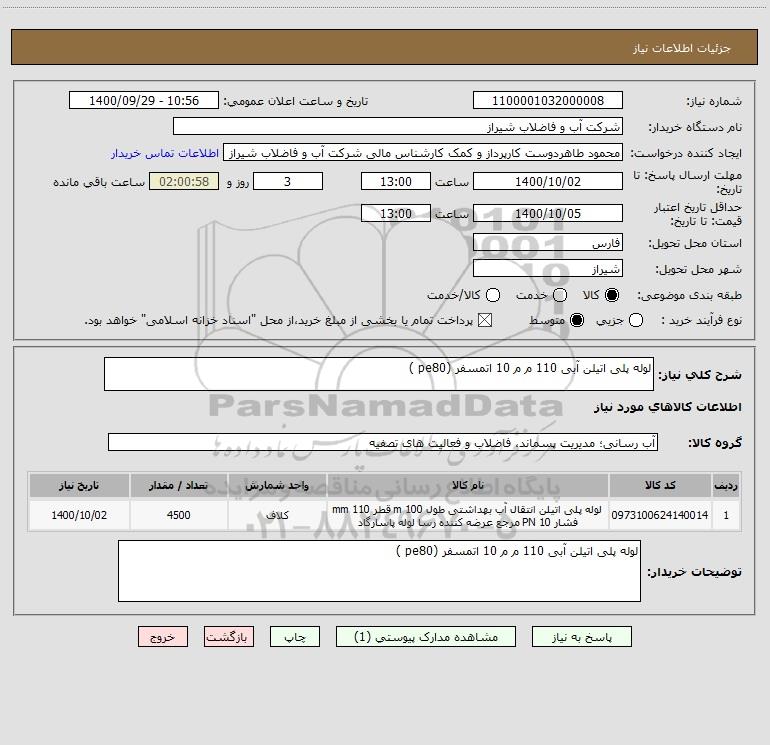770x745 pixels.
Task: Click the need date cell 1400/10/02
Action: pos(79,515)
